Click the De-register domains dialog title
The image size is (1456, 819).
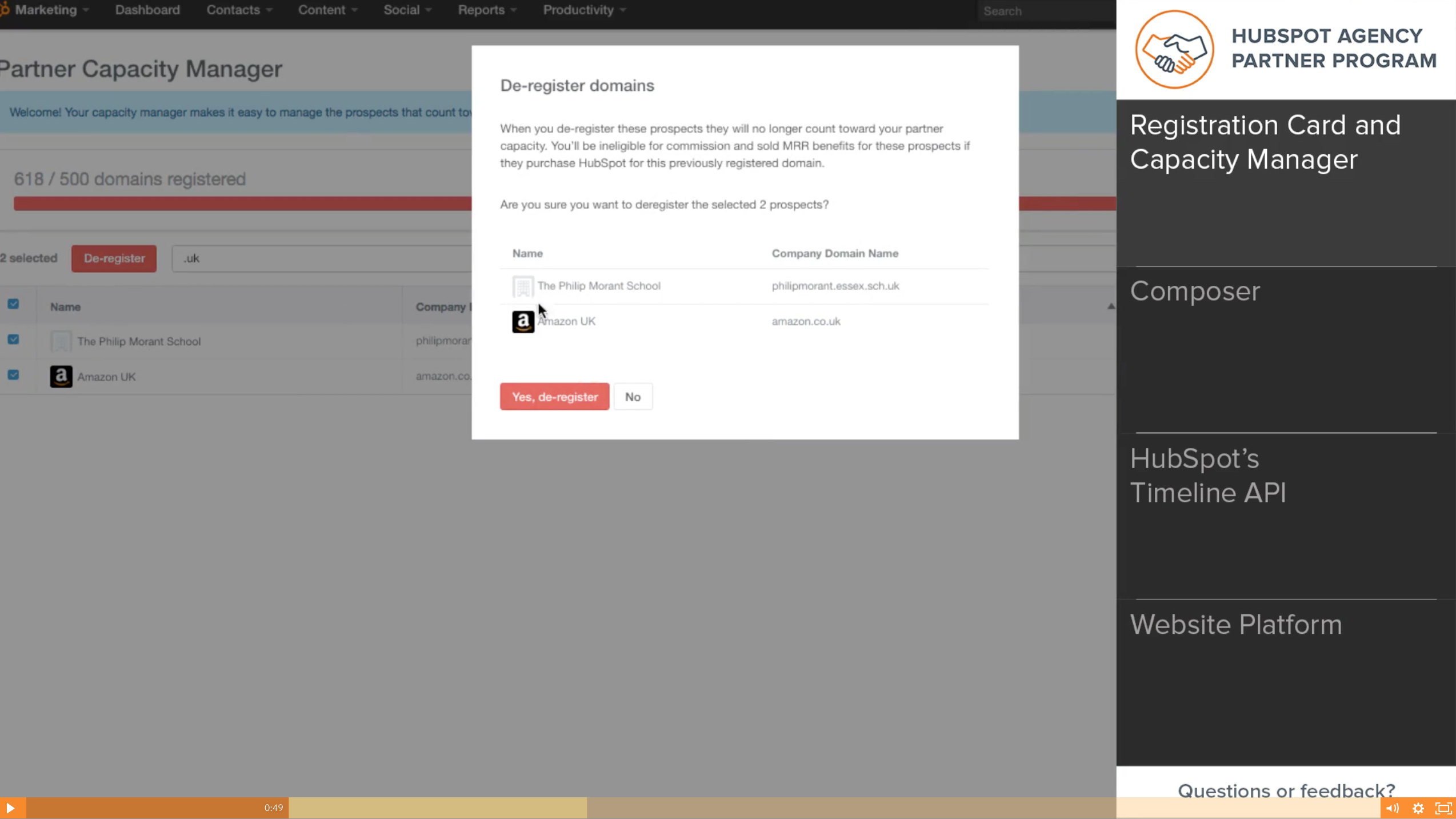point(577,85)
